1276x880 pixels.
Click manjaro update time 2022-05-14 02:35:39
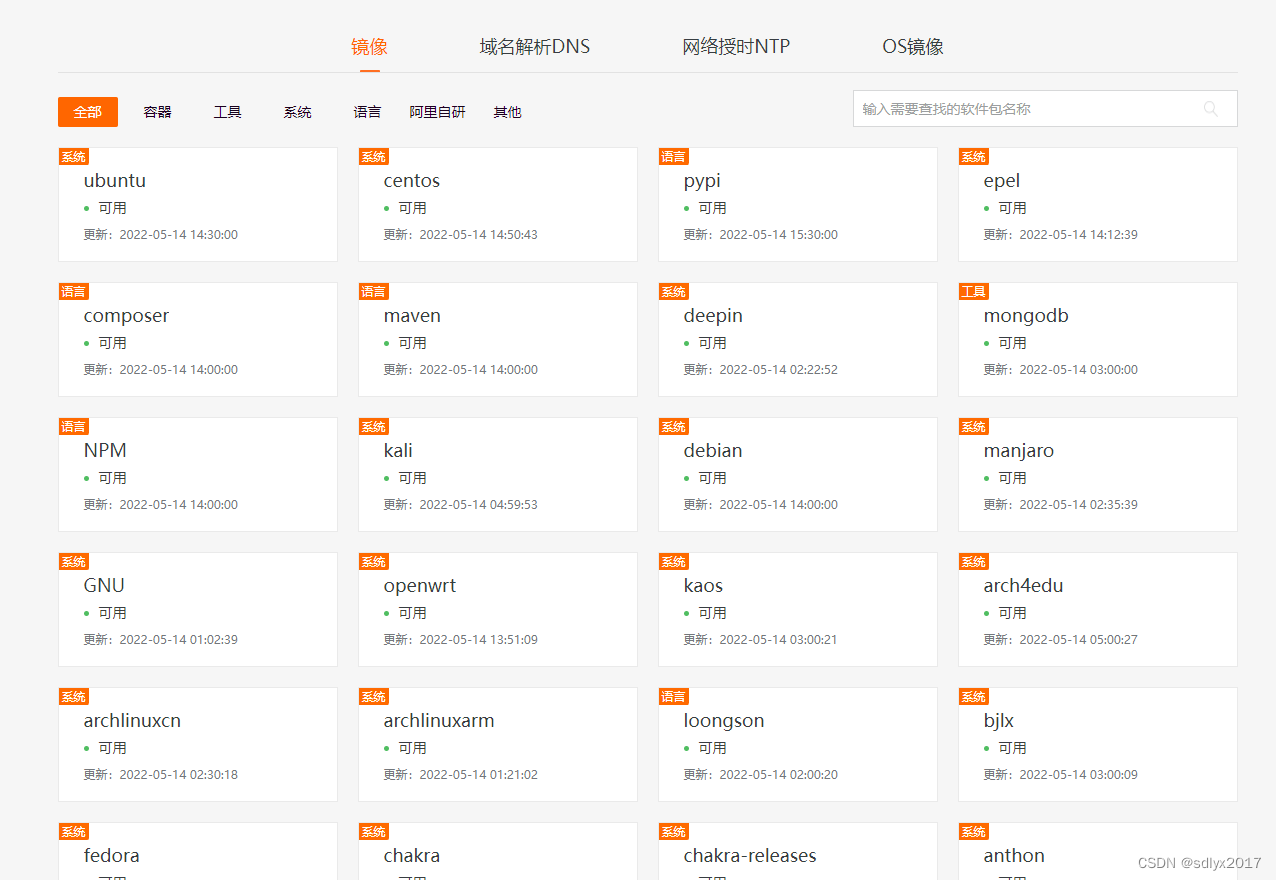(1079, 505)
